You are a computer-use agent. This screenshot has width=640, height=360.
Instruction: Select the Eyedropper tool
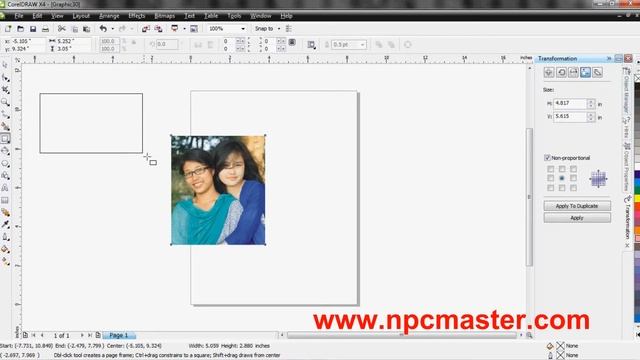click(x=5, y=224)
